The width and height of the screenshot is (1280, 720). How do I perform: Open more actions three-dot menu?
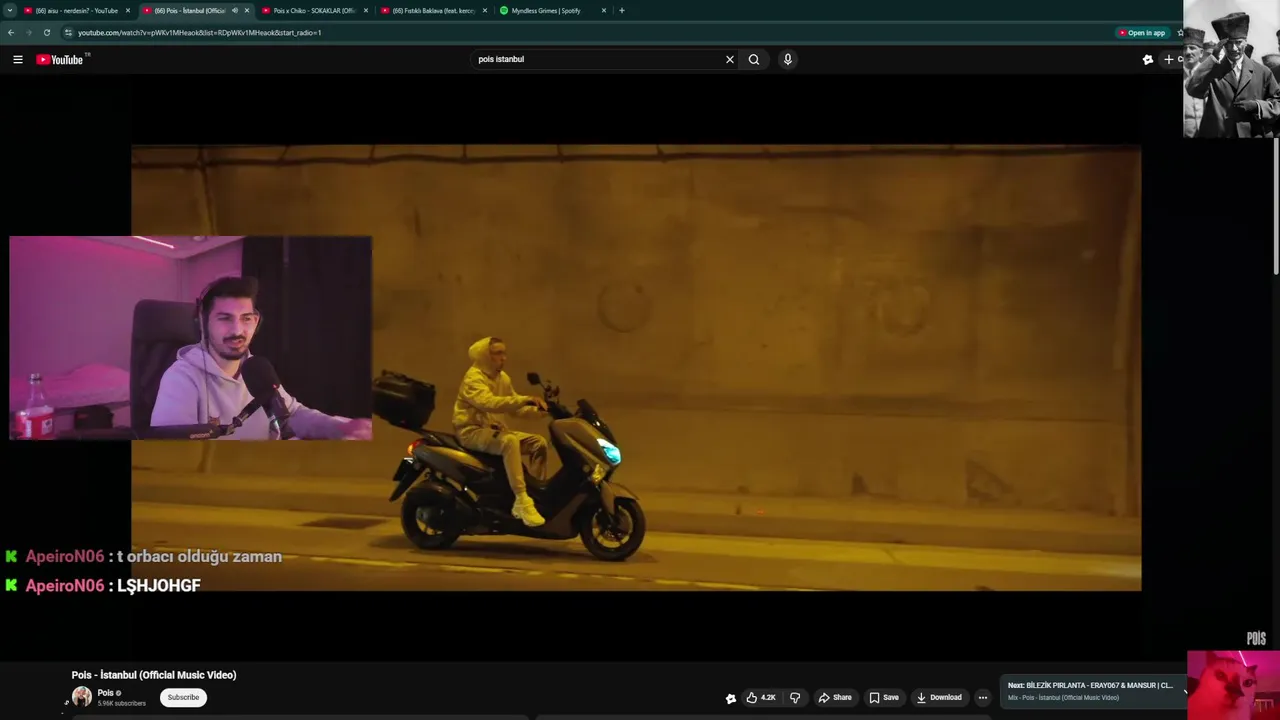tap(983, 697)
